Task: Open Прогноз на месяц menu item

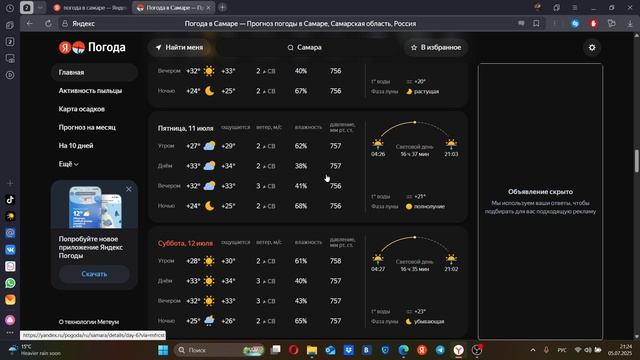Action: pyautogui.click(x=87, y=127)
